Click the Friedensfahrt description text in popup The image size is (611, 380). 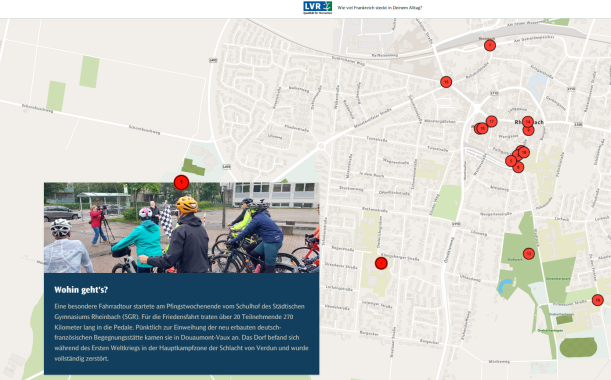[181, 332]
